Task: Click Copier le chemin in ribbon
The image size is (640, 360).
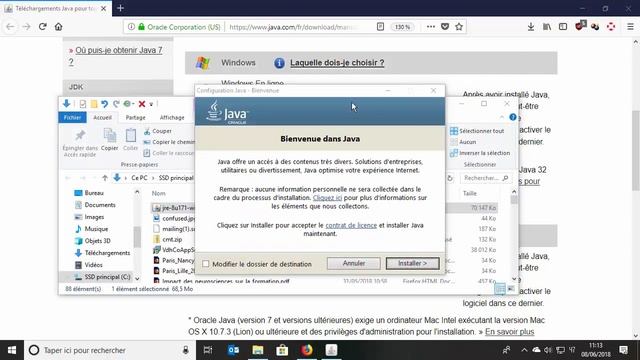Action: 169,142
